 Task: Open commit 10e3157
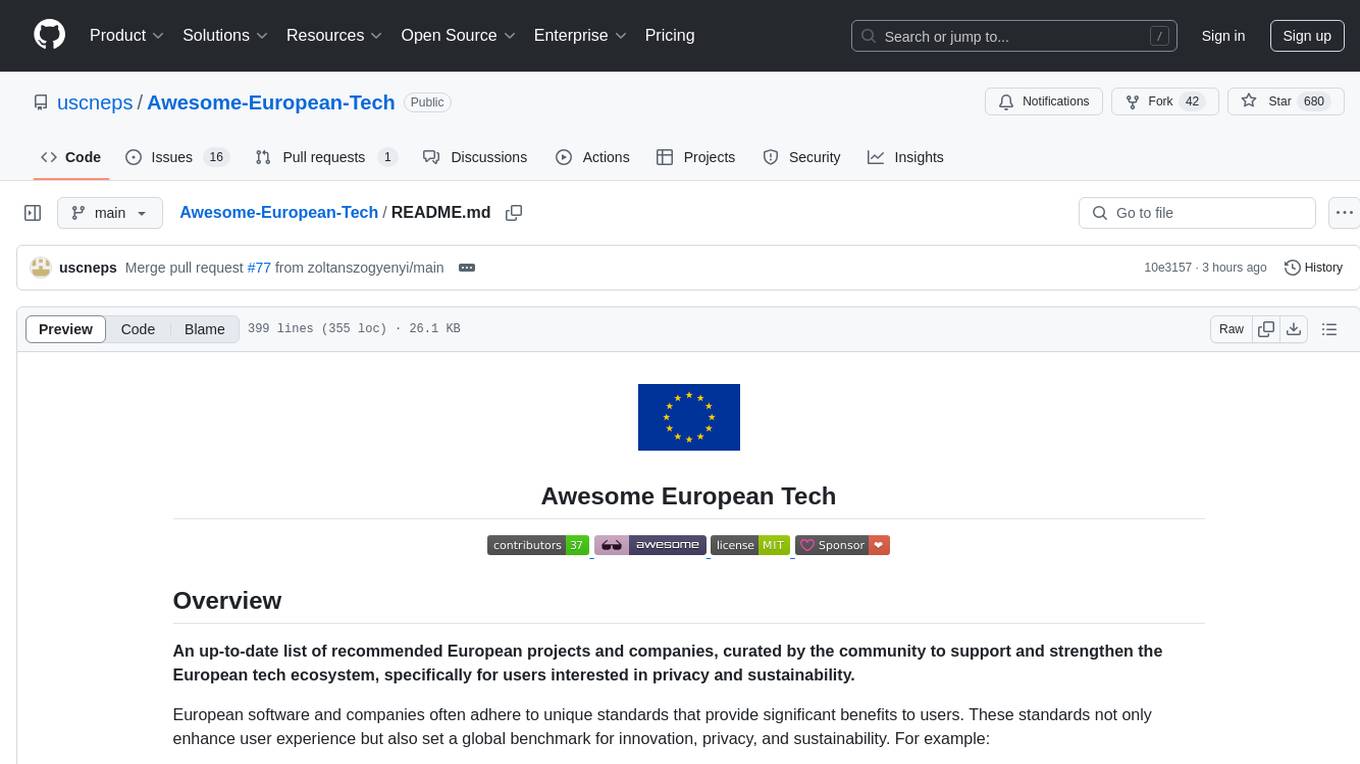click(x=1168, y=268)
